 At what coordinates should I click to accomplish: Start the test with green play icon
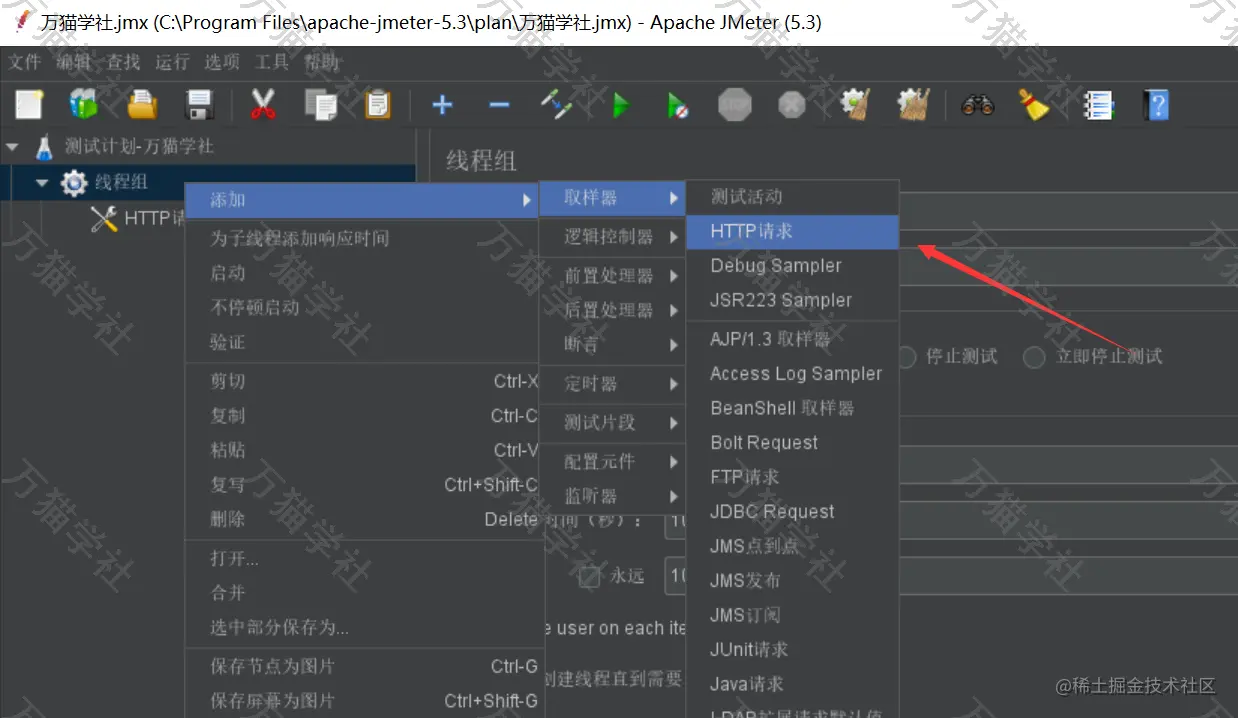tap(621, 105)
